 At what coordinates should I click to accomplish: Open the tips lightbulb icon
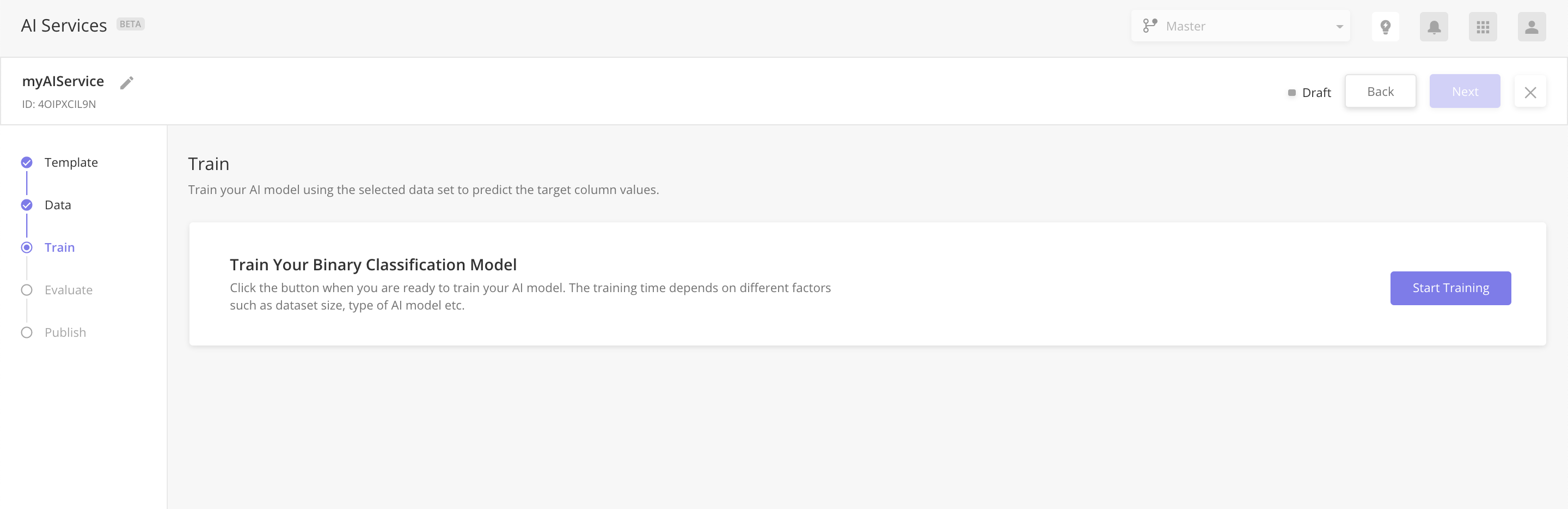[x=1386, y=26]
